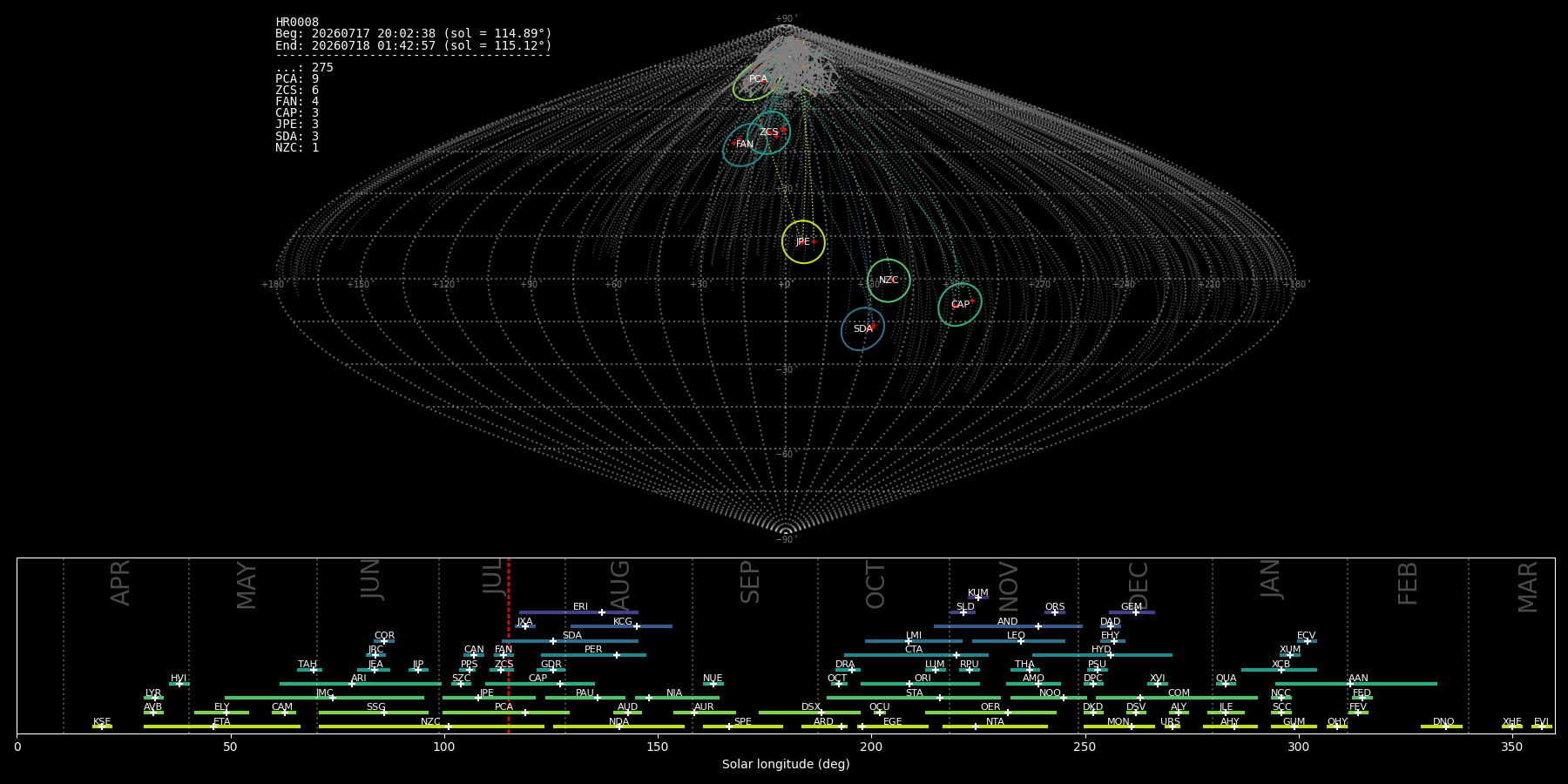Click the SDA radiant circle
This screenshot has height=784, width=1568.
(862, 329)
